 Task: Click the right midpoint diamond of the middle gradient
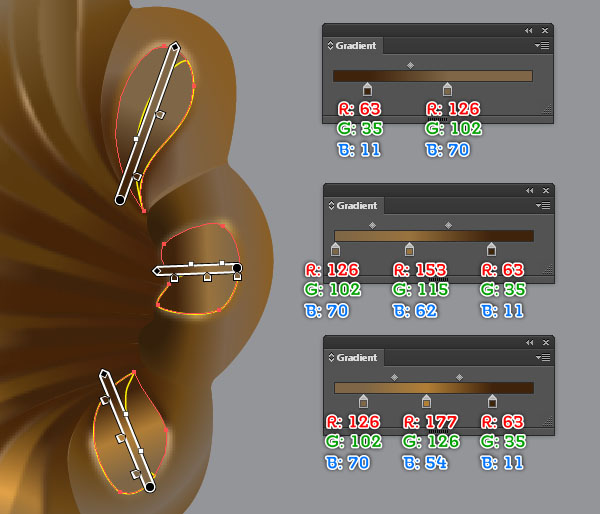(448, 225)
